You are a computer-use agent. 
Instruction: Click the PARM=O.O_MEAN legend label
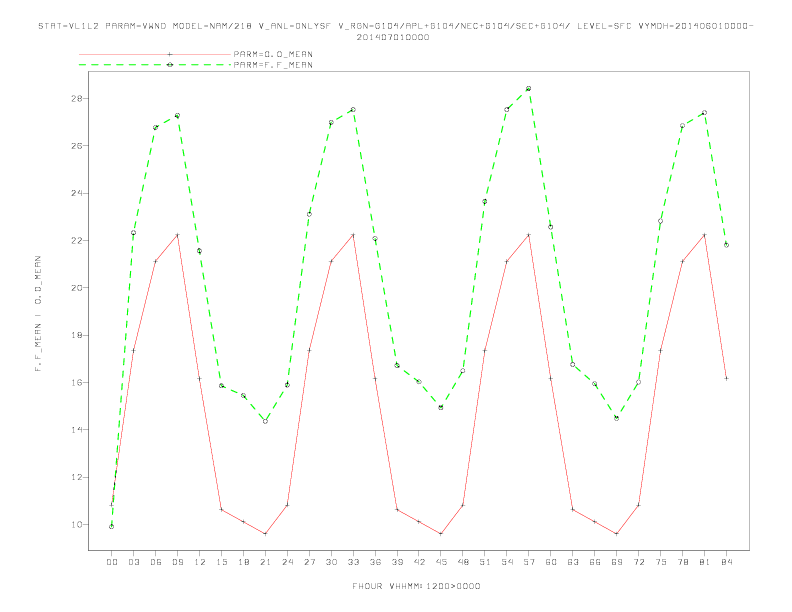273,54
